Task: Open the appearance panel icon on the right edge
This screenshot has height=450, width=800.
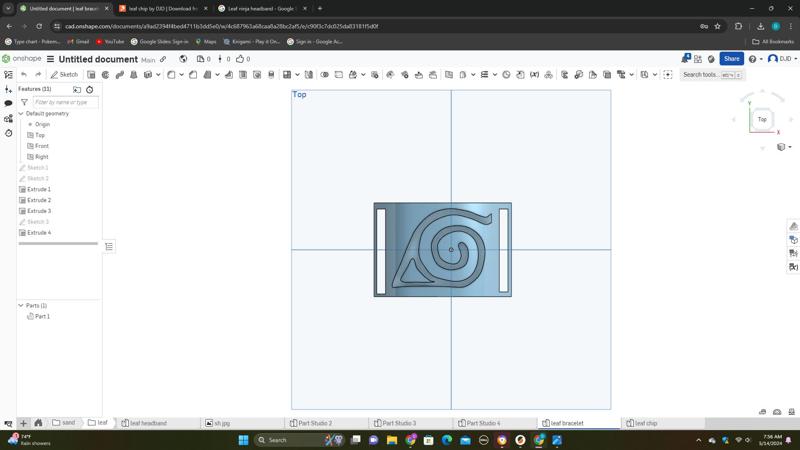Action: [793, 227]
